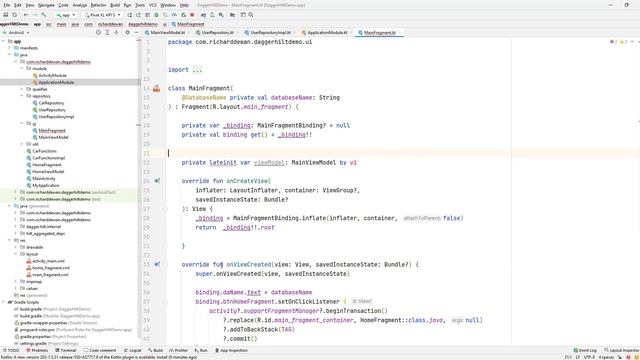Select CarRepository in project tree
This screenshot has height=360, width=640.
pos(51,103)
